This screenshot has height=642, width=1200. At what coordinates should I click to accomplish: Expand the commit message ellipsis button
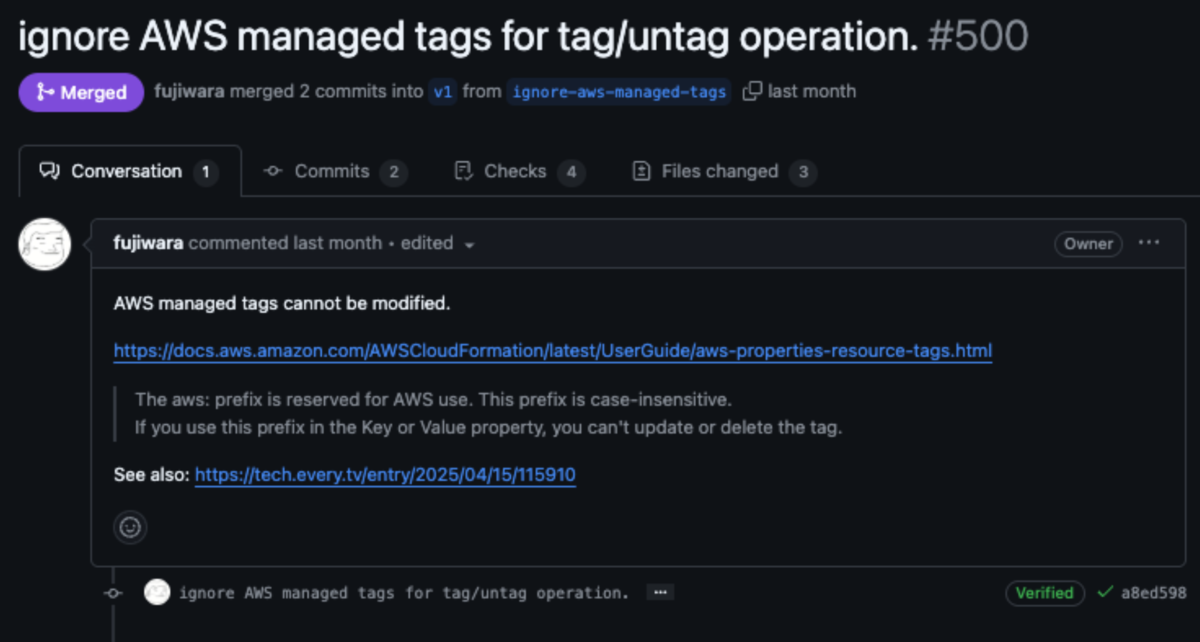659,592
